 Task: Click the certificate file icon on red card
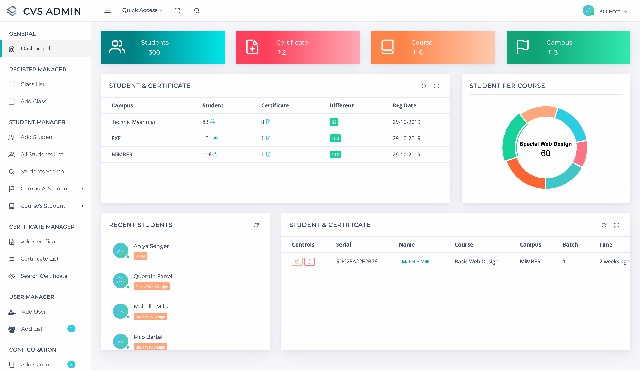click(x=252, y=47)
